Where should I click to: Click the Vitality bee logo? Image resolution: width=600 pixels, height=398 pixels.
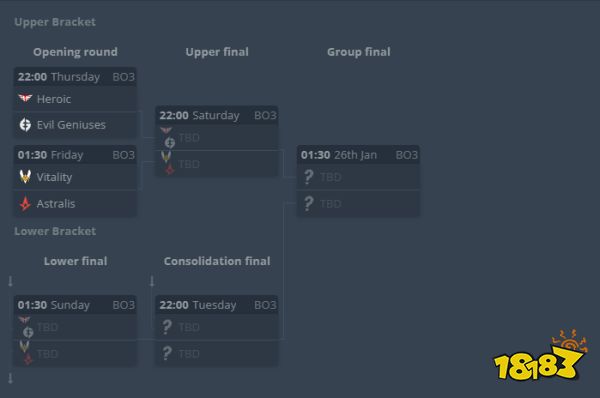click(x=25, y=176)
